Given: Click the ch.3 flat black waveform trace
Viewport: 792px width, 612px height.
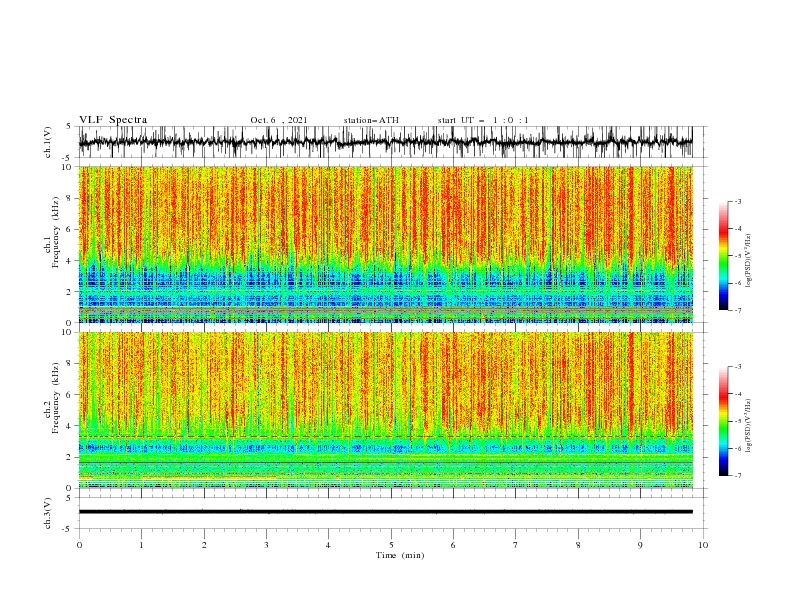Looking at the screenshot, I should 385,512.
